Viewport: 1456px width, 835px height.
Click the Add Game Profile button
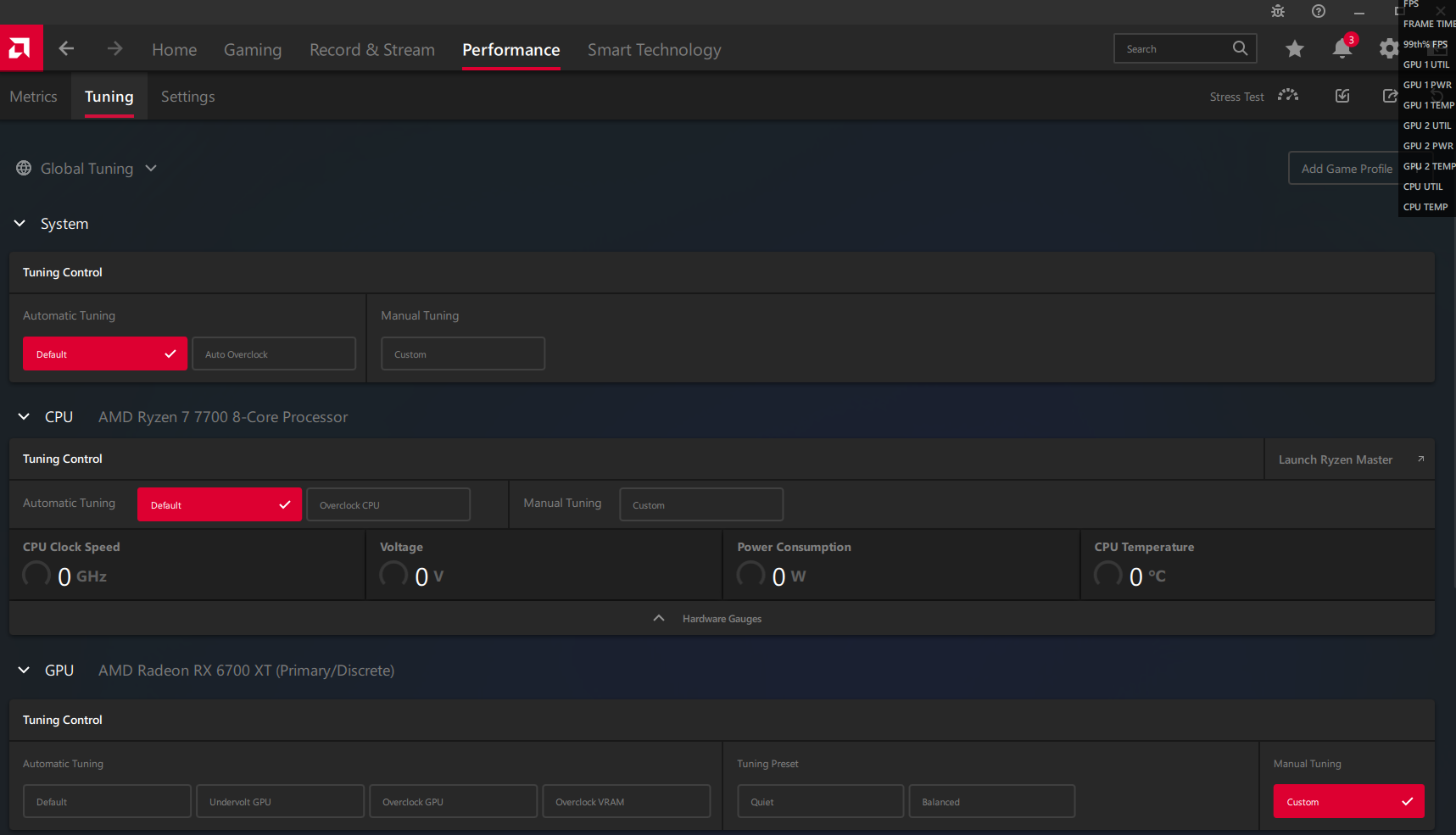click(x=1347, y=168)
